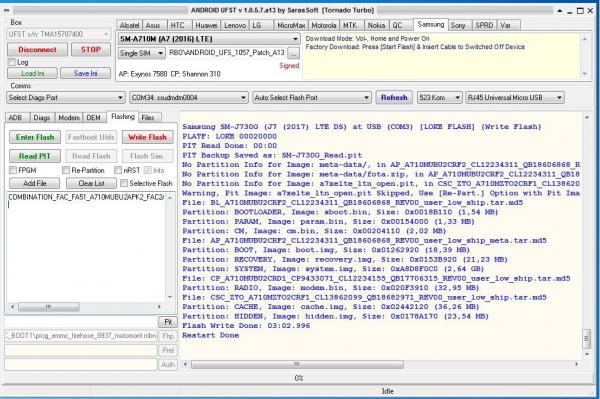Click the 'Flash Write Done: 03:02.996' log line
The height and width of the screenshot is (399, 600).
pyautogui.click(x=246, y=326)
